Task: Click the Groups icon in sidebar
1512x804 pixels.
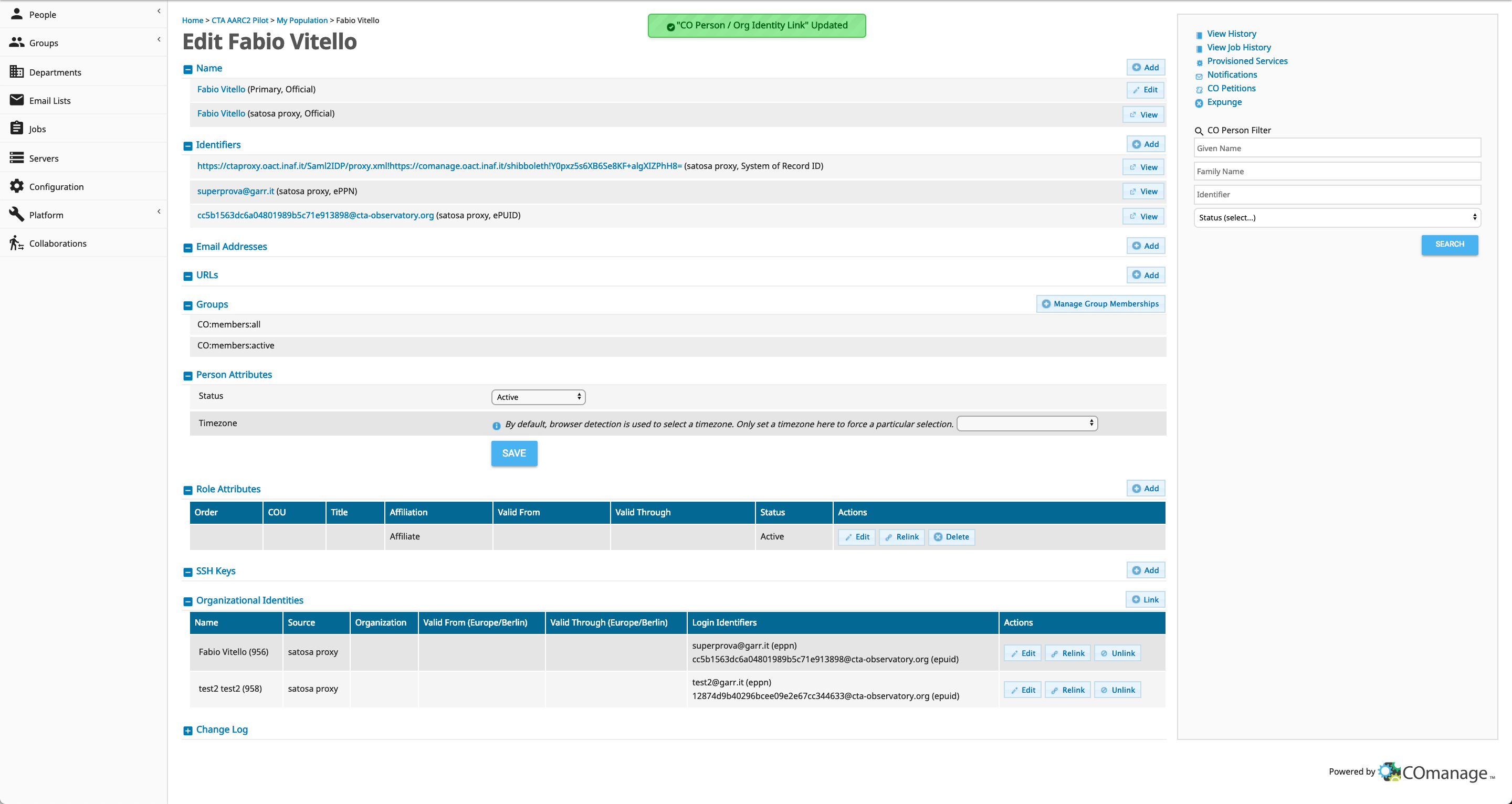Action: point(17,43)
